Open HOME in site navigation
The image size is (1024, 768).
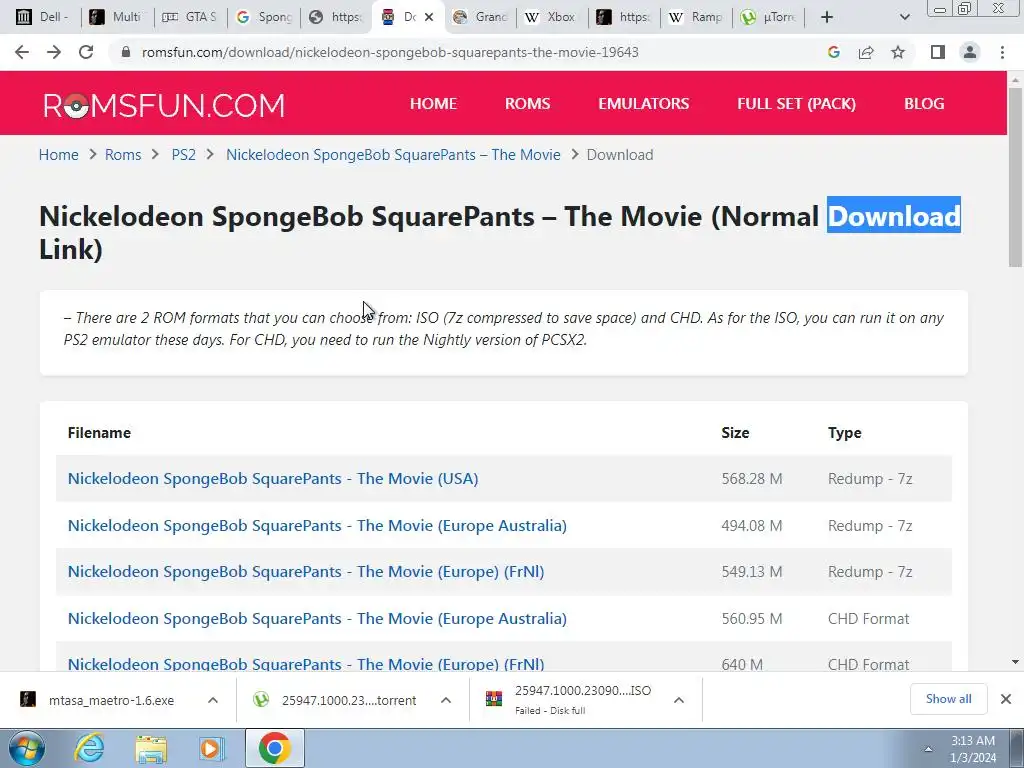(433, 104)
